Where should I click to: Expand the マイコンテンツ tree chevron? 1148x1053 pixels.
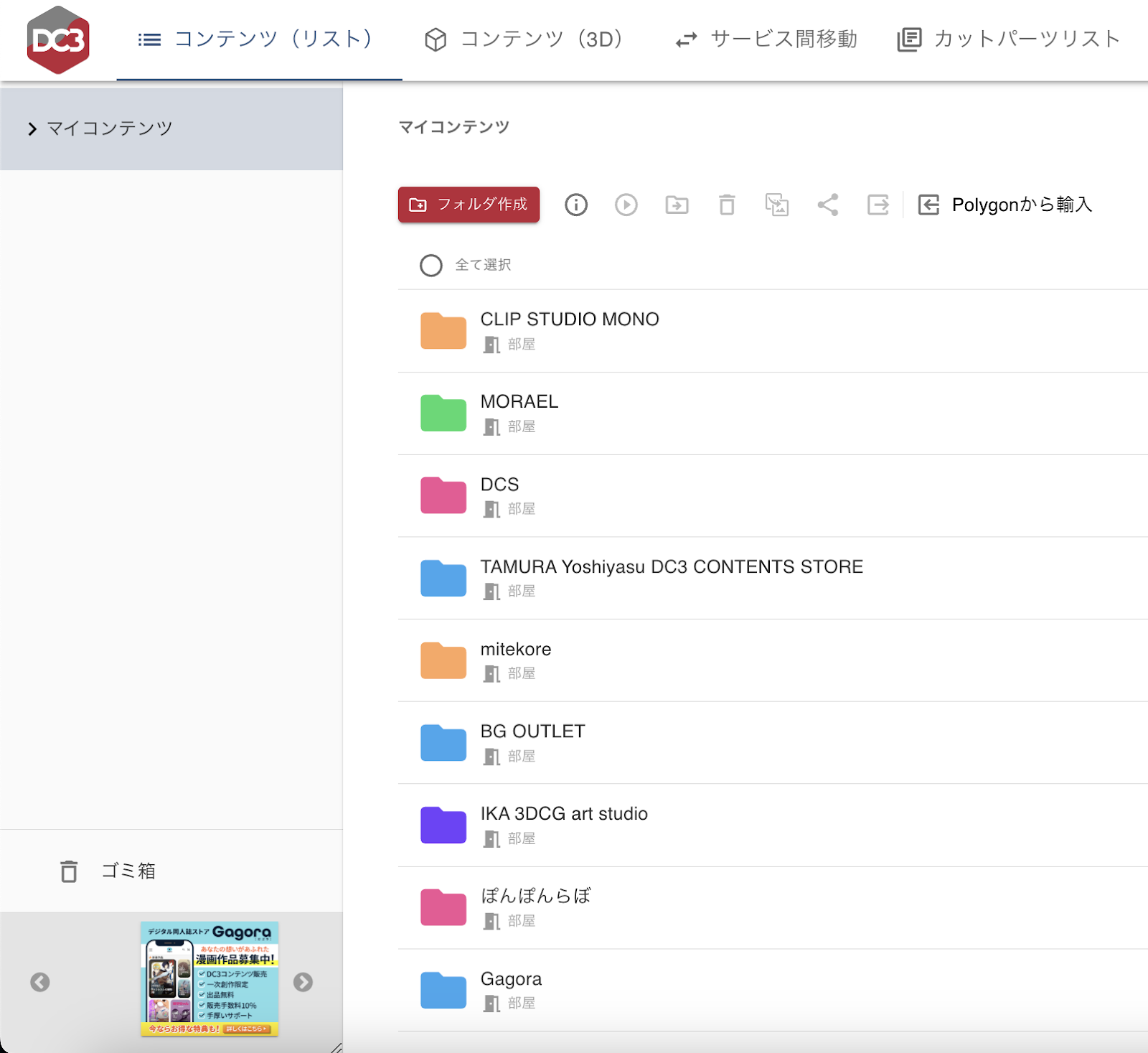32,129
